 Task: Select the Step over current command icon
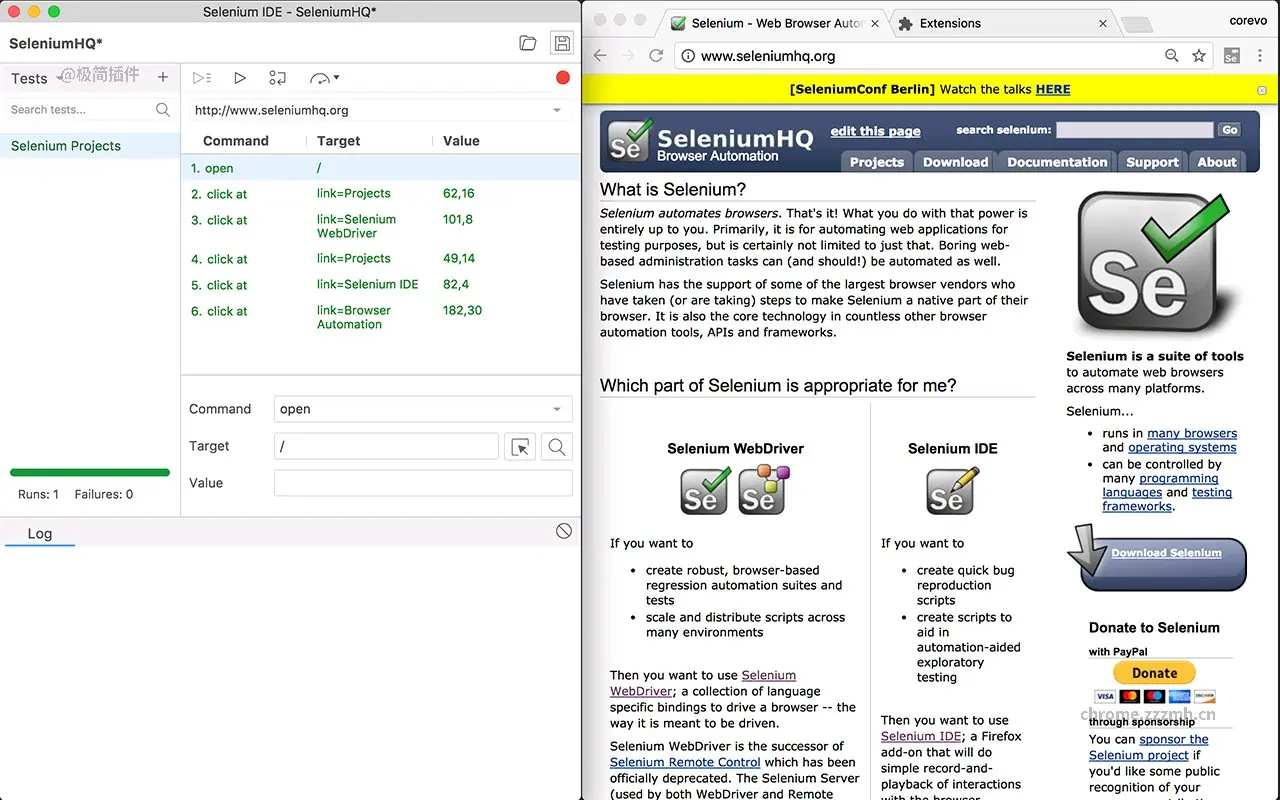pyautogui.click(x=277, y=77)
